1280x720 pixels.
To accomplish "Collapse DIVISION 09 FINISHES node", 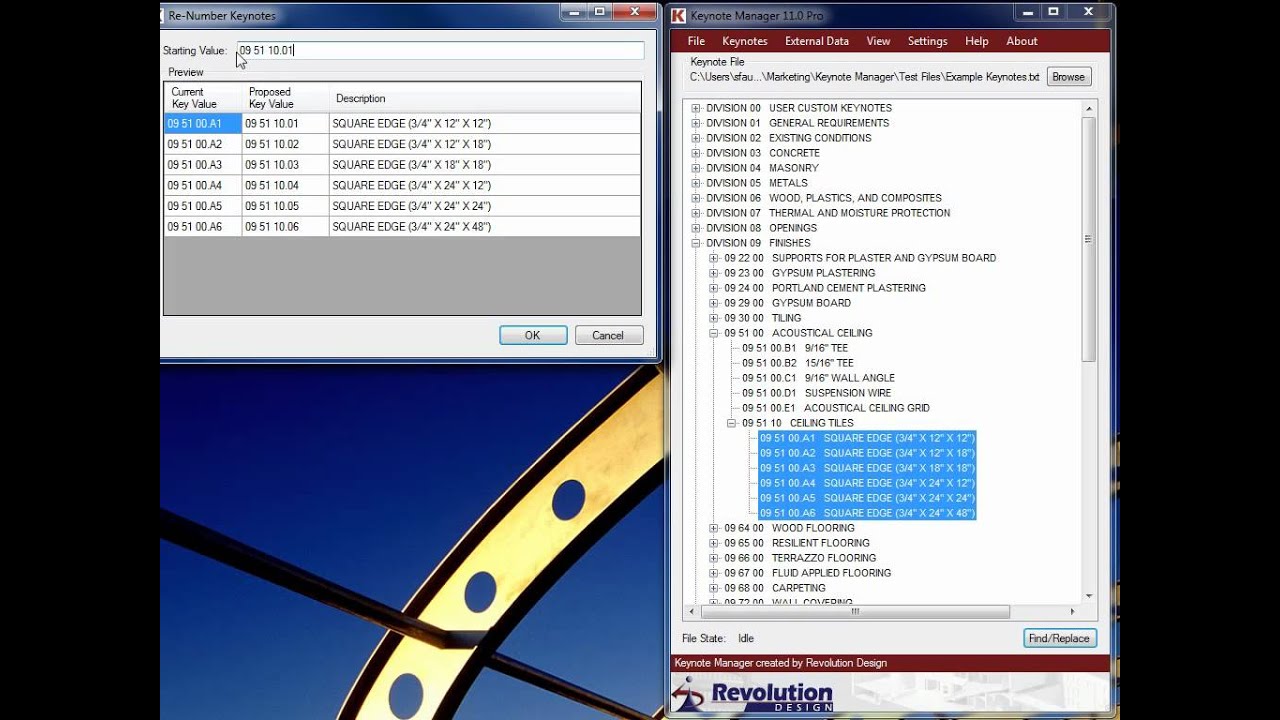I will coord(697,243).
